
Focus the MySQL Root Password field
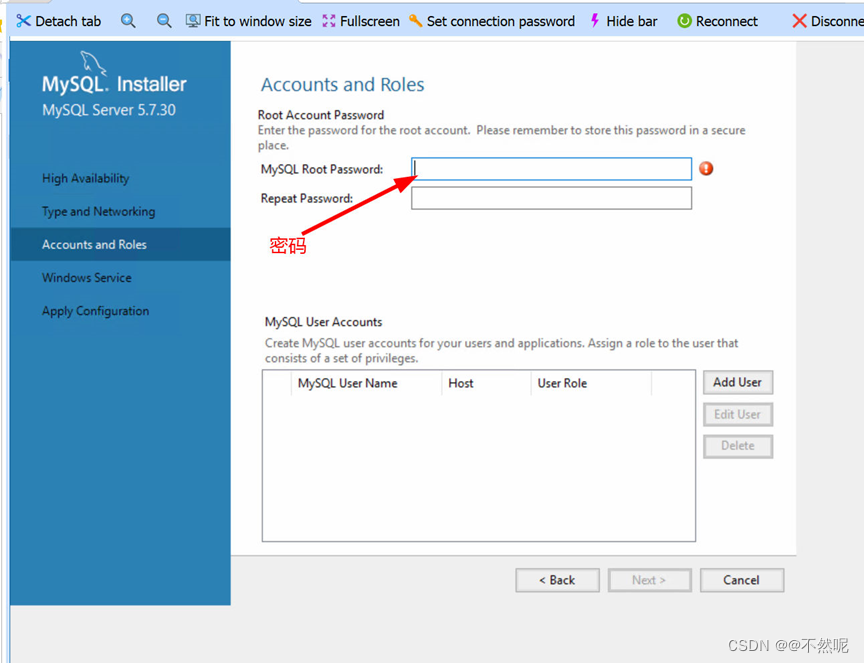pos(551,169)
